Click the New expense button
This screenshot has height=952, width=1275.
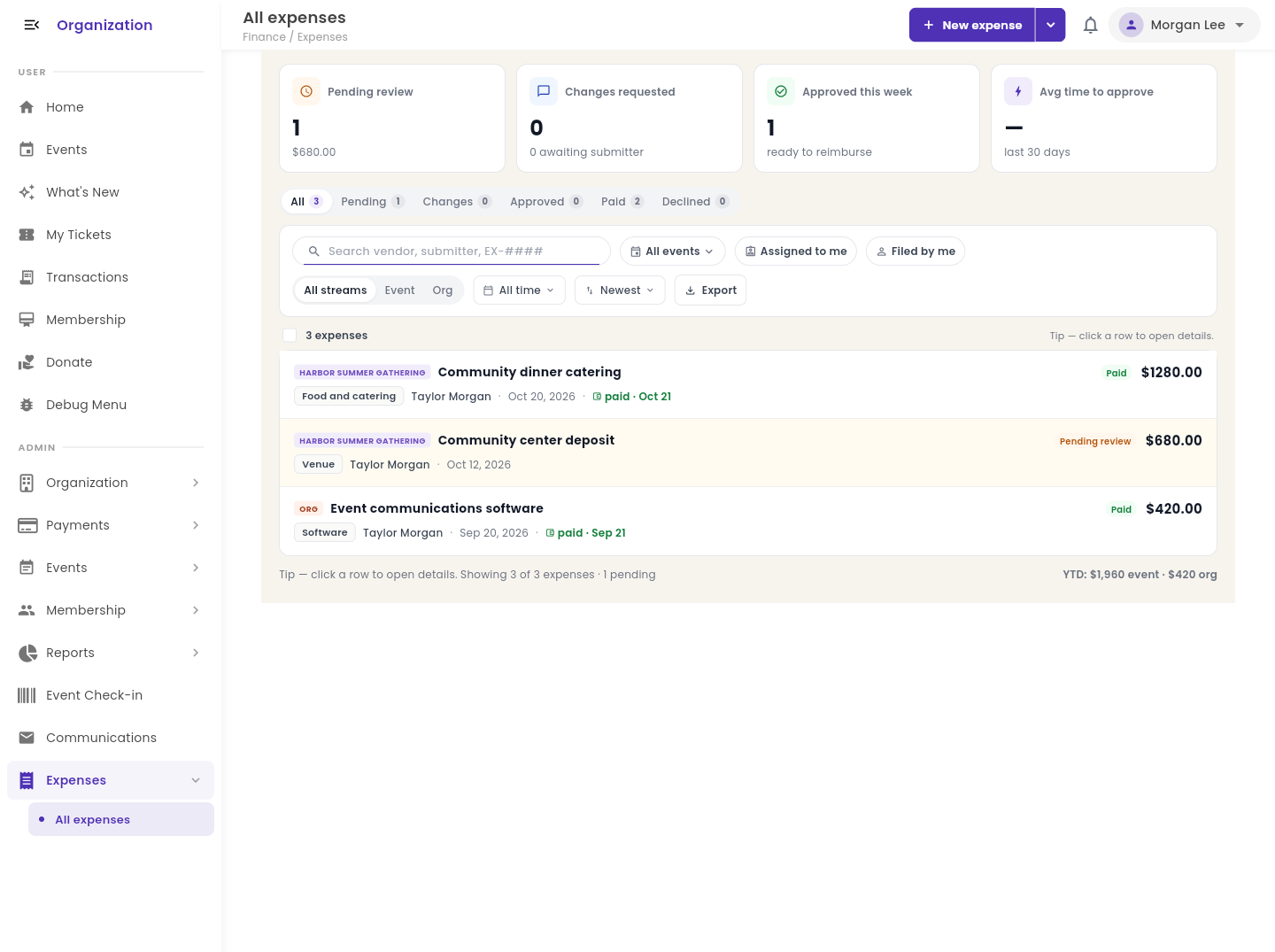[x=972, y=25]
